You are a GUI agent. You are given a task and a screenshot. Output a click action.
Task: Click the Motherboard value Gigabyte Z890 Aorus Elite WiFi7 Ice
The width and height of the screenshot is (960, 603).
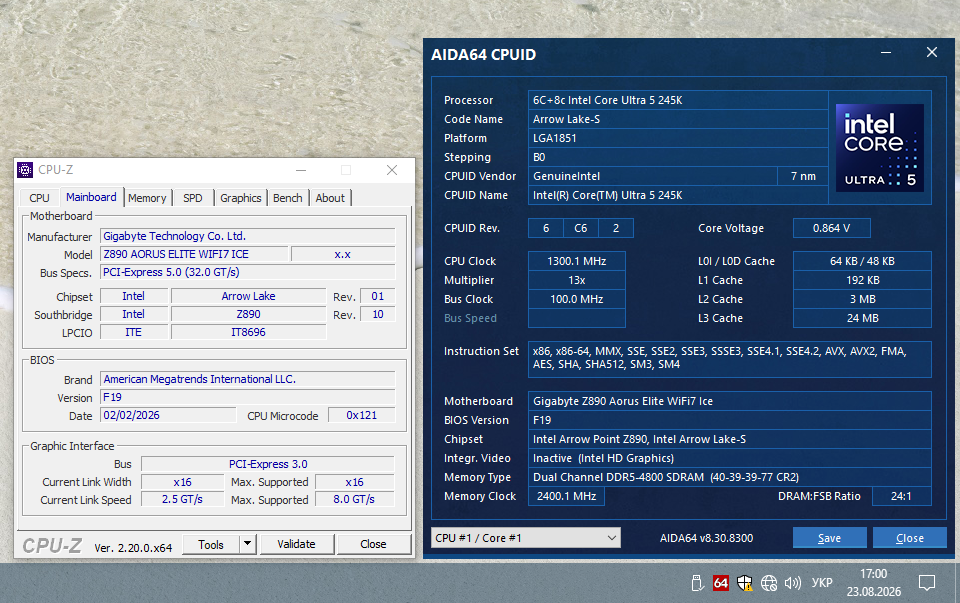click(x=730, y=402)
